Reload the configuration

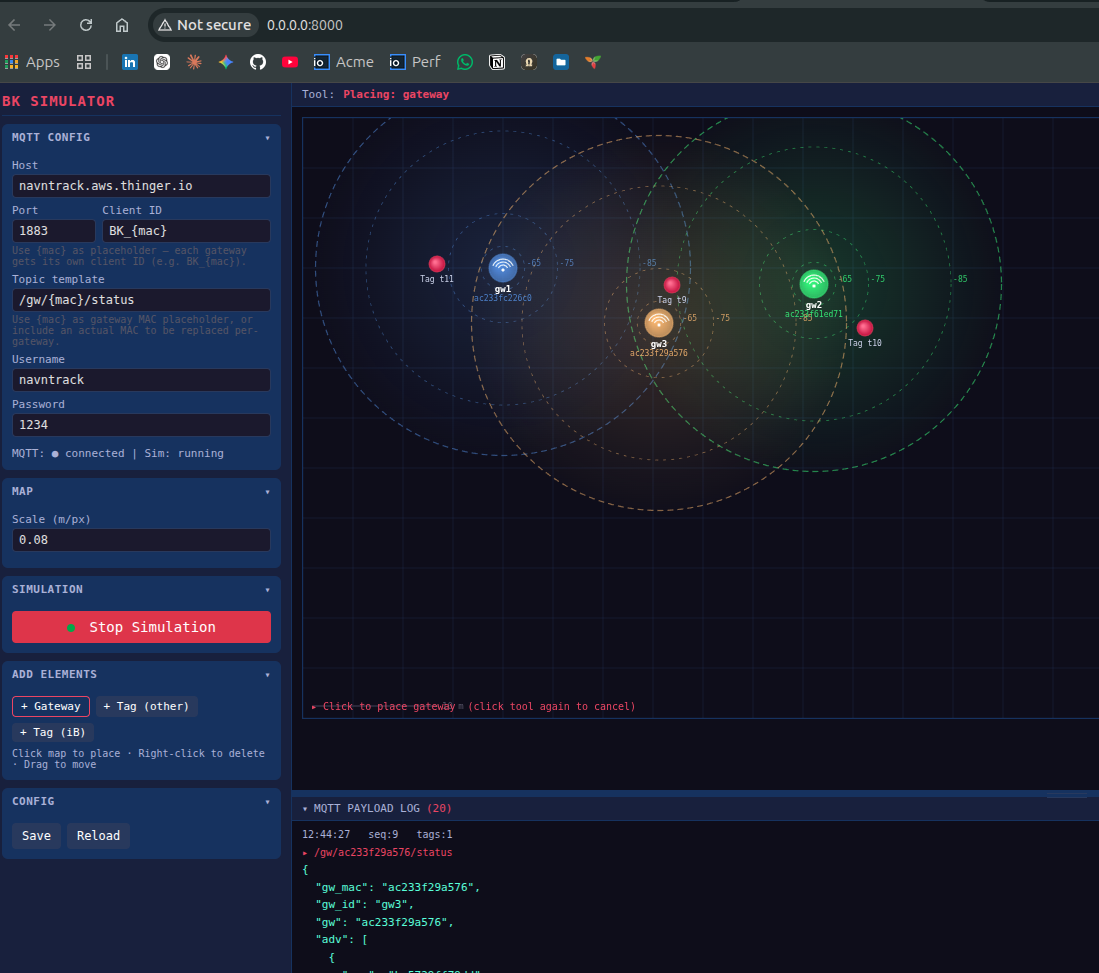pyautogui.click(x=98, y=836)
